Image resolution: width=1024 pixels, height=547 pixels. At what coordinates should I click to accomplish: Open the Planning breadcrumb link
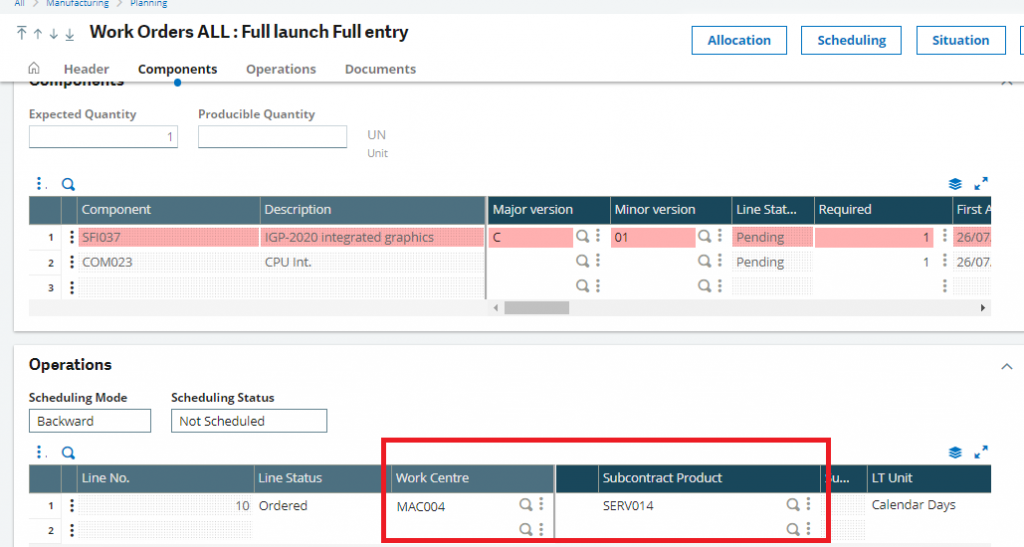pos(148,3)
